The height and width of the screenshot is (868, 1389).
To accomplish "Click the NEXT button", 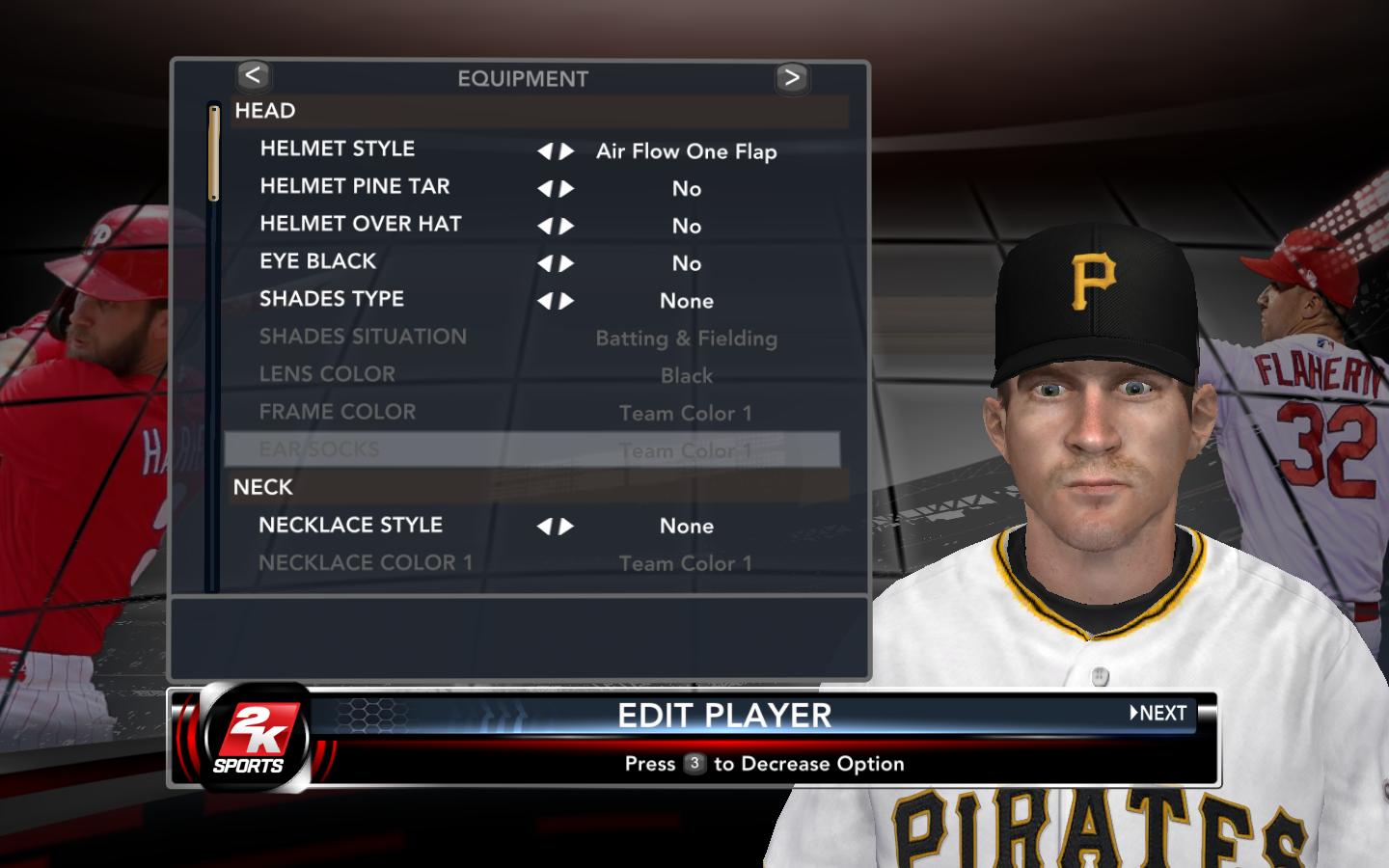I will pos(1158,713).
